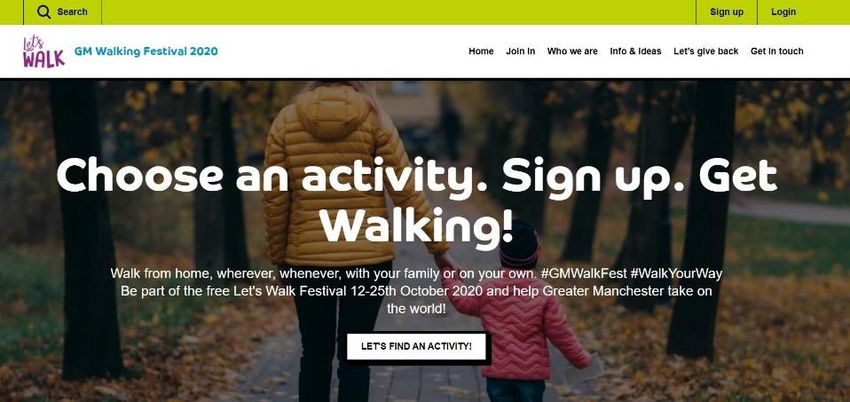Image resolution: width=850 pixels, height=402 pixels.
Task: Click the Sign up button
Action: tap(726, 12)
